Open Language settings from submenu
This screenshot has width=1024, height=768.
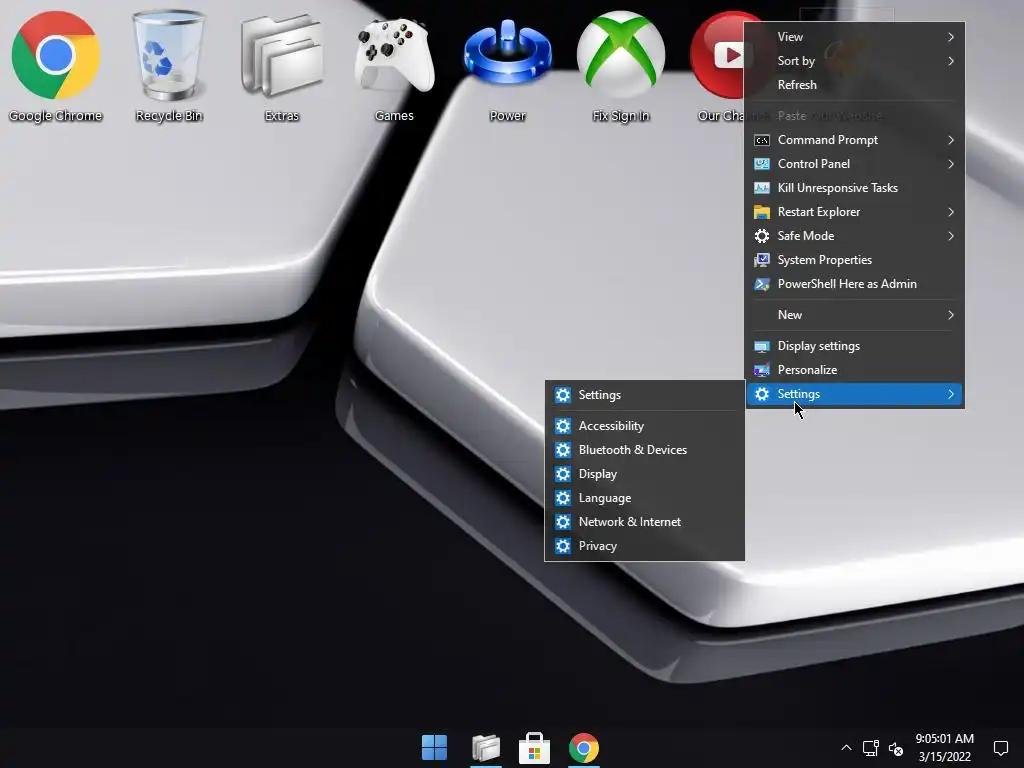coord(645,498)
